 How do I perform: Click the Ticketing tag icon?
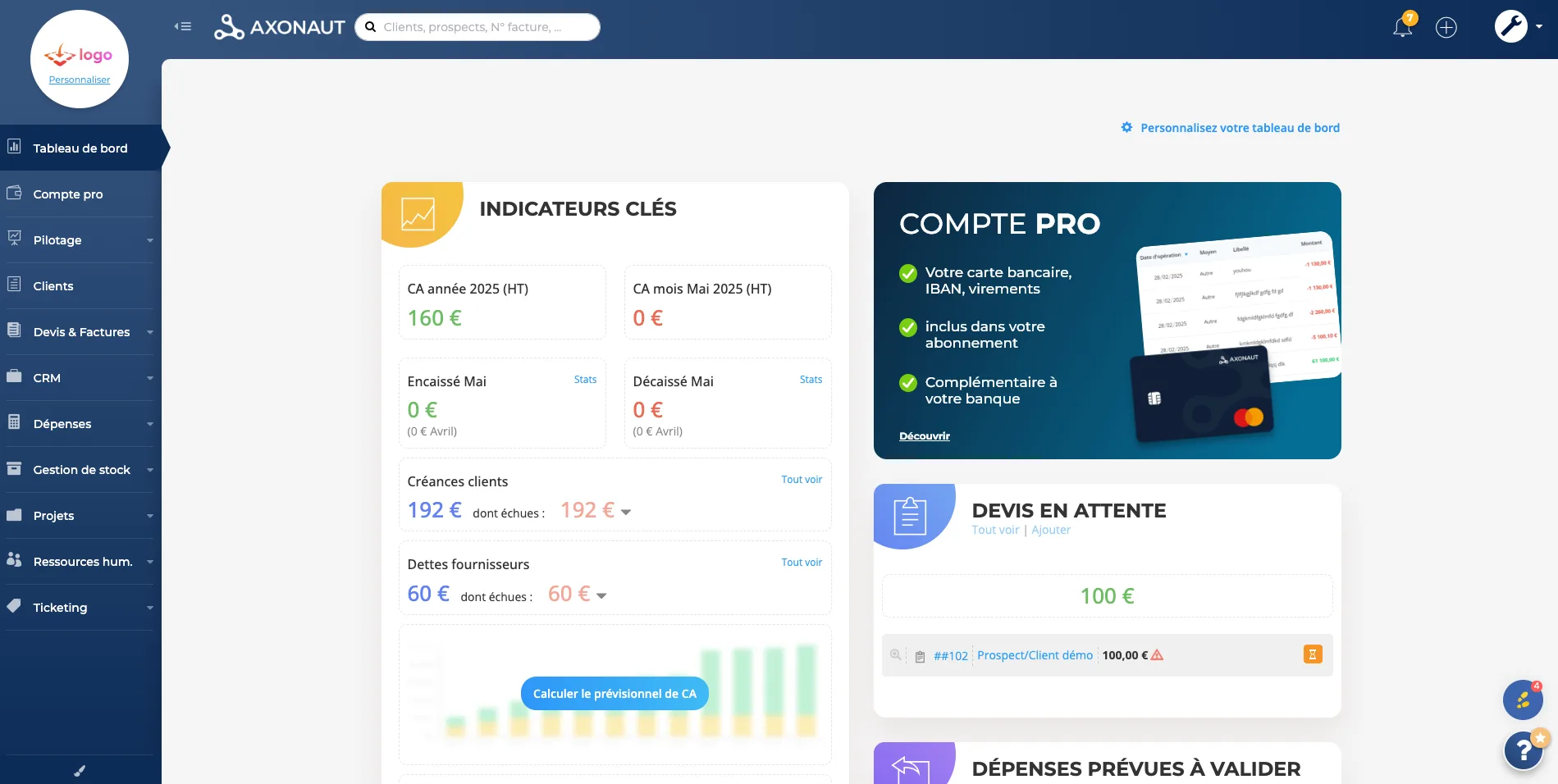click(14, 606)
